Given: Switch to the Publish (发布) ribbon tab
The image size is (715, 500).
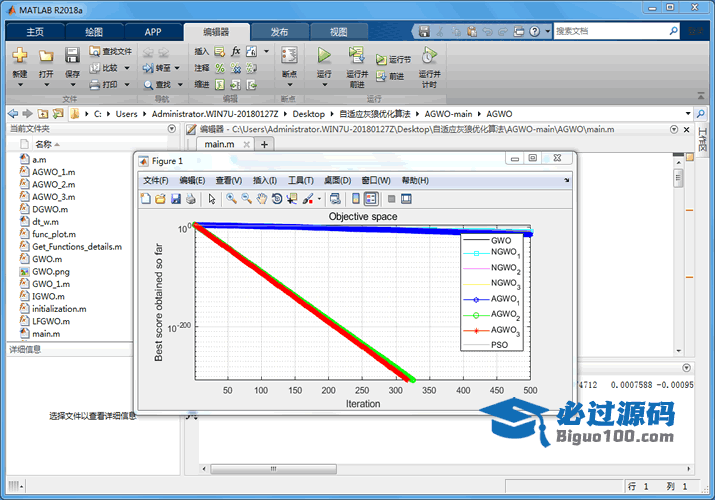Looking at the screenshot, I should coord(279,32).
